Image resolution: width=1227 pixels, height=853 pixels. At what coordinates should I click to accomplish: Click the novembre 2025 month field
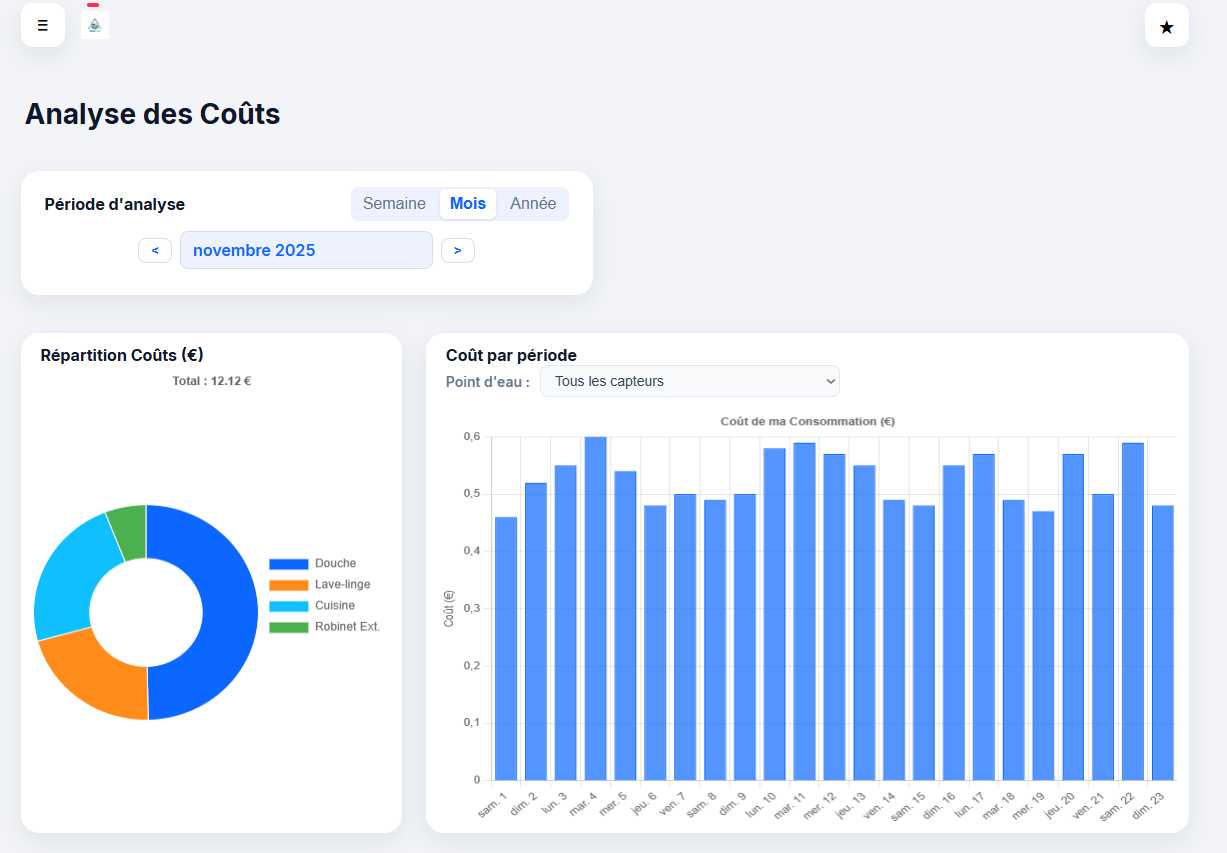click(306, 250)
